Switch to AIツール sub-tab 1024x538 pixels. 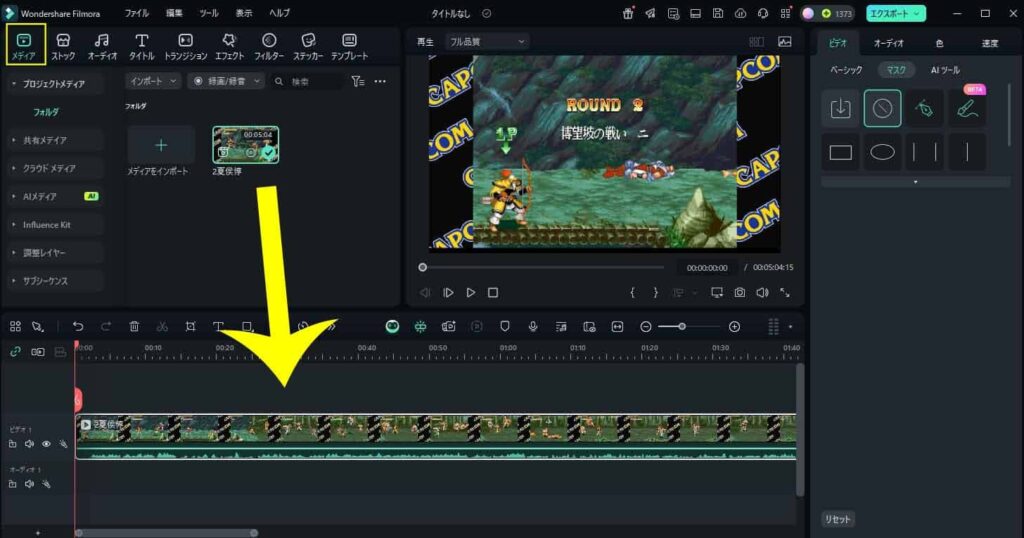pyautogui.click(x=945, y=70)
